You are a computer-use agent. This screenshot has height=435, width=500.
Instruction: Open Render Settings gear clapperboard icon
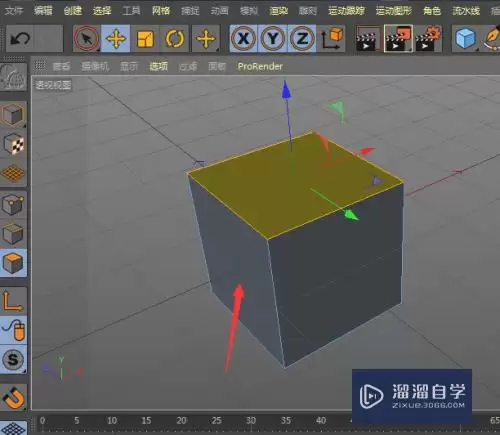tap(428, 38)
